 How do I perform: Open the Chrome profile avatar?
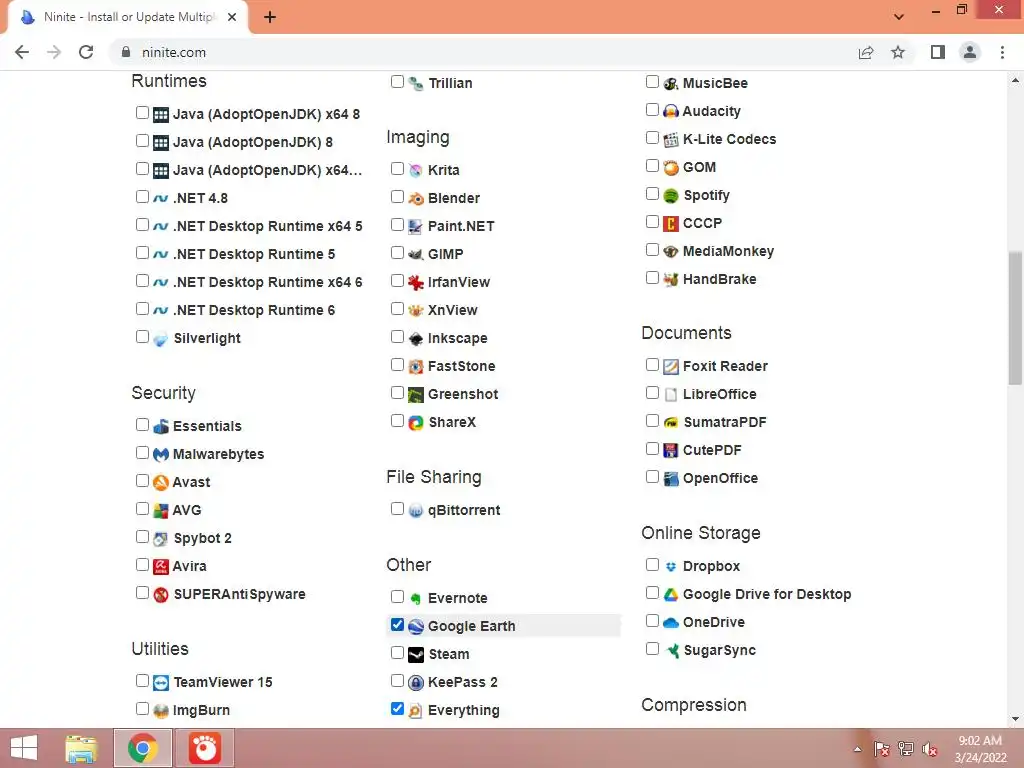970,52
